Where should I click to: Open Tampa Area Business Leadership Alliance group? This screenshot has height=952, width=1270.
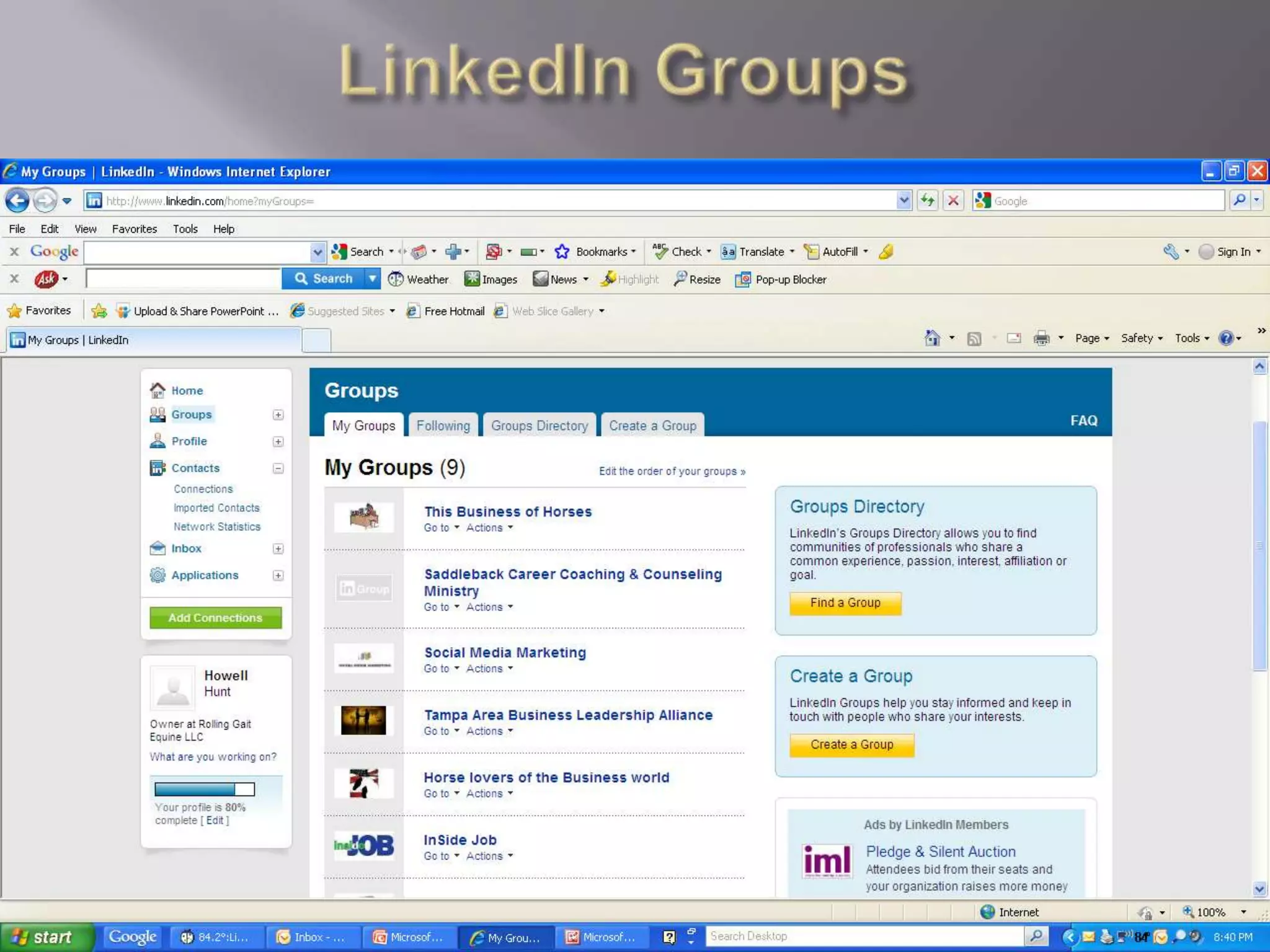pyautogui.click(x=568, y=715)
